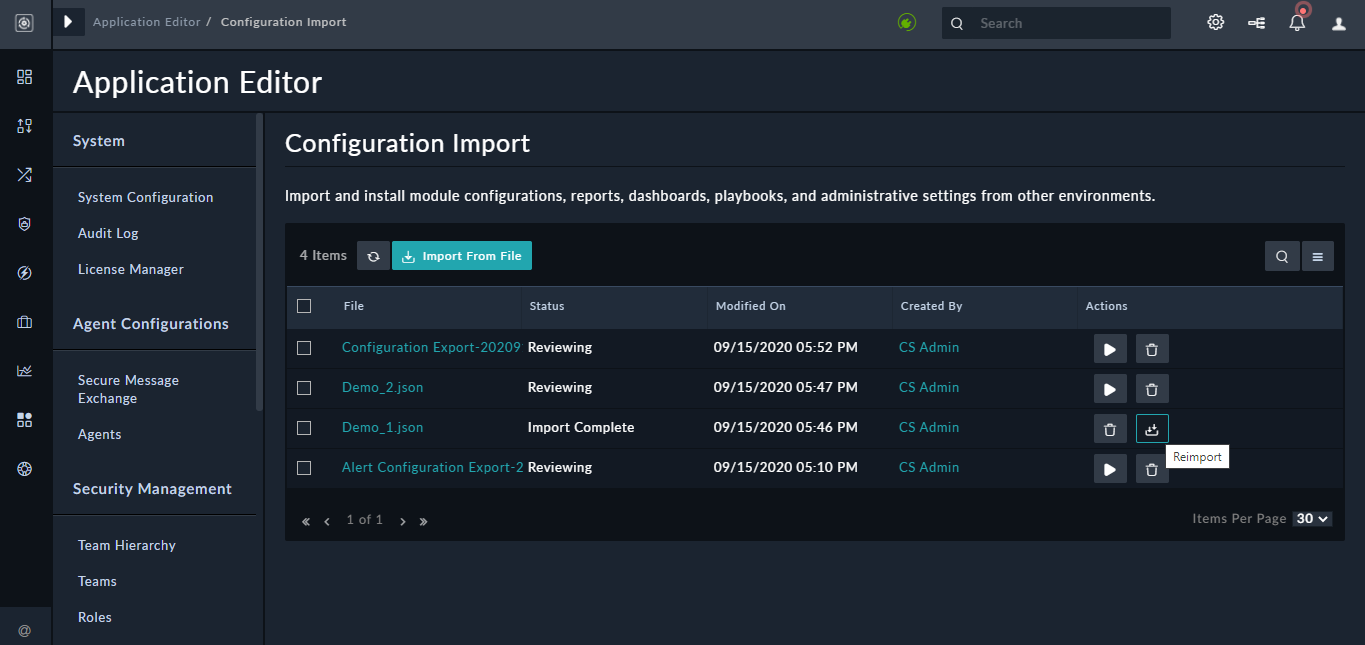Screen dimensions: 1365x645
Task: Open the Configuration Export-20209 file link
Action: click(x=430, y=347)
